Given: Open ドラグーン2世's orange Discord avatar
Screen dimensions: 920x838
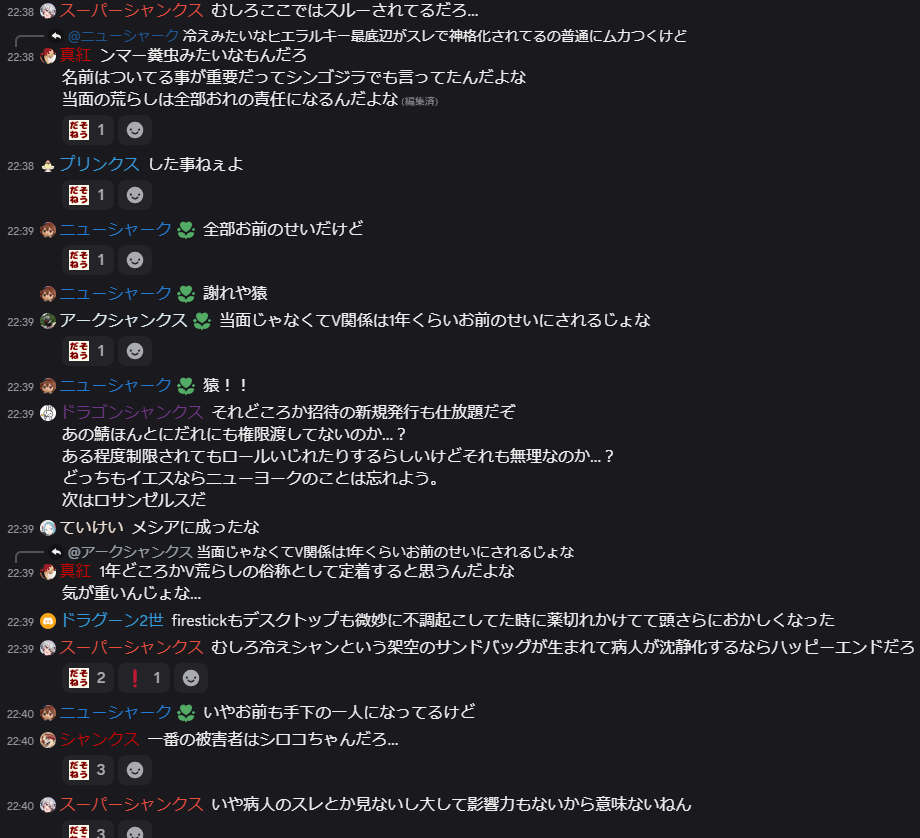Looking at the screenshot, I should click(48, 621).
